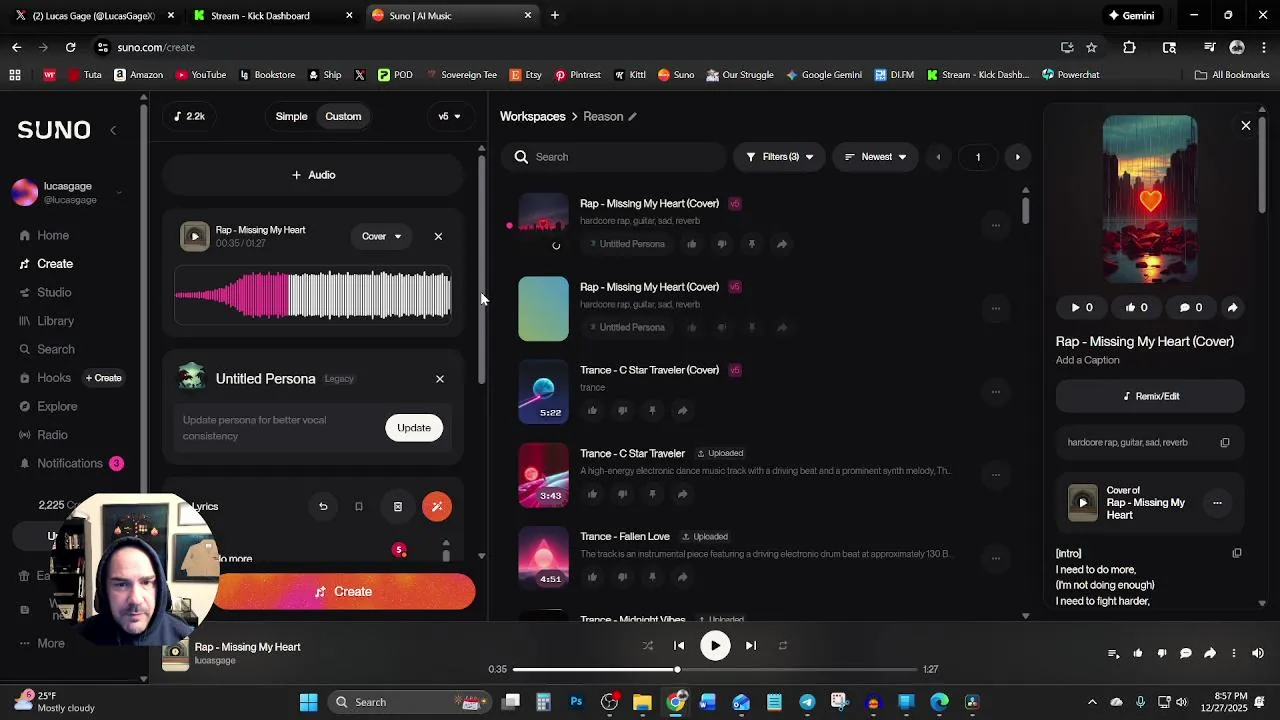Copy the hardcore rap style tags
This screenshot has height=720, width=1280.
pyautogui.click(x=1225, y=443)
